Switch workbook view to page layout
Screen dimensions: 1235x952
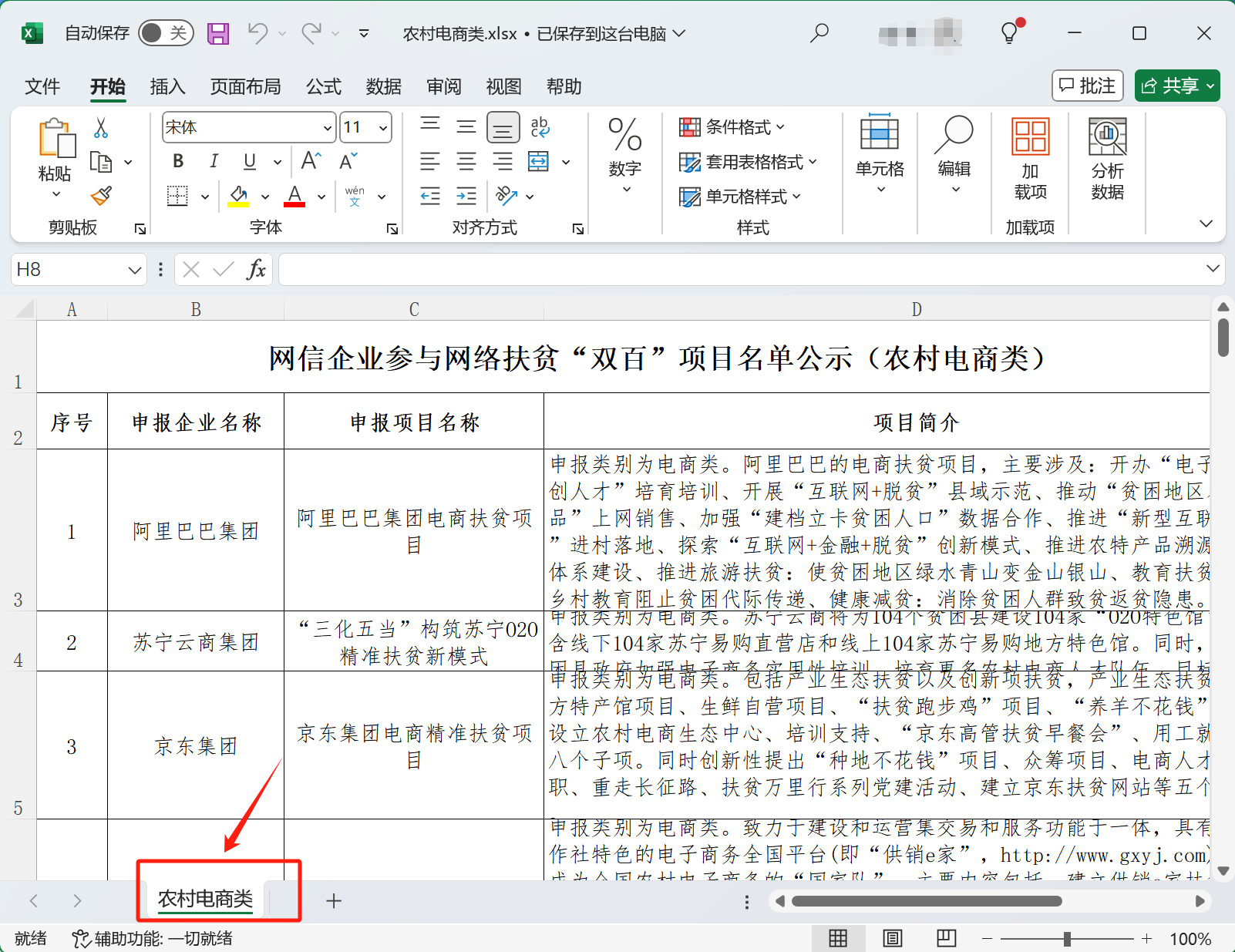click(893, 938)
